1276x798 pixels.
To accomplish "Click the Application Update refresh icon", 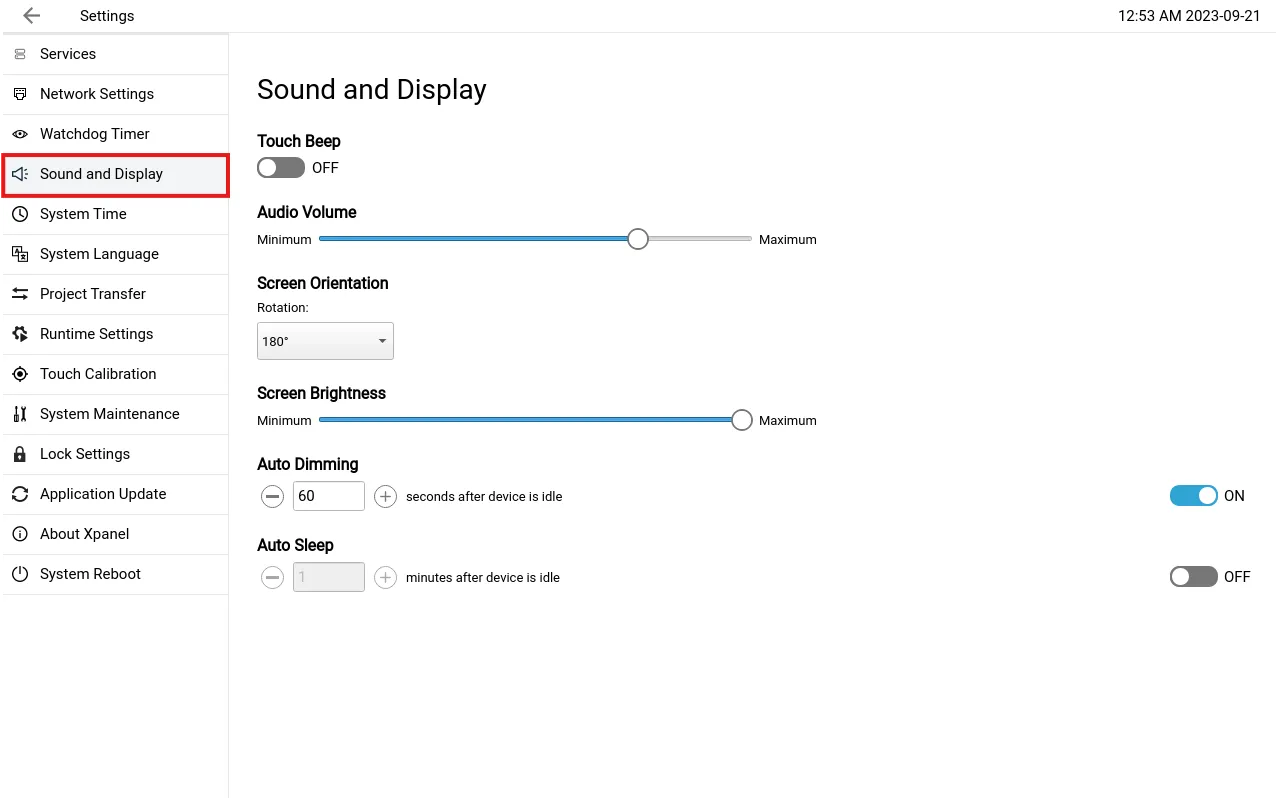I will pyautogui.click(x=20, y=494).
